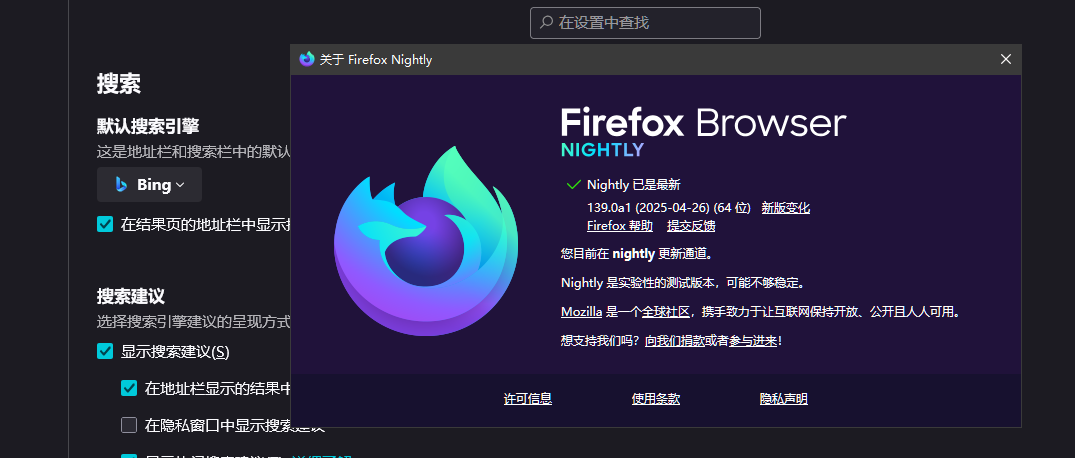The height and width of the screenshot is (458, 1075).
Task: Focus the 在设置中查找 search field
Action: coord(645,23)
